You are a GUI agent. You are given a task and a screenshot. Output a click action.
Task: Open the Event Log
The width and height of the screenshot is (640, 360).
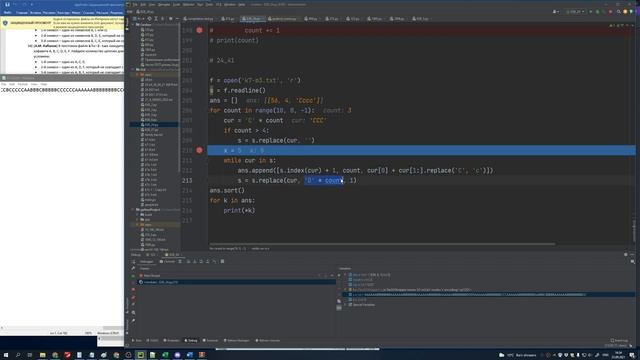tap(620, 340)
